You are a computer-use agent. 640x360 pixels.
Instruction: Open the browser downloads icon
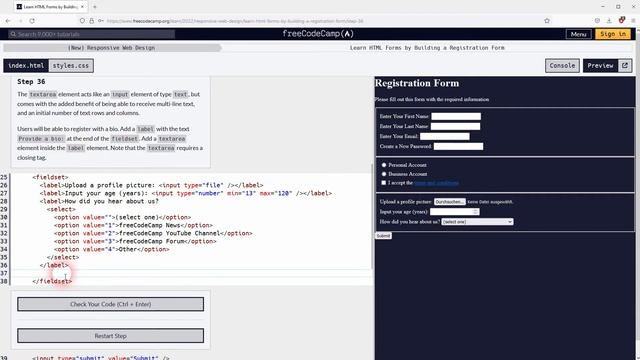tap(609, 21)
